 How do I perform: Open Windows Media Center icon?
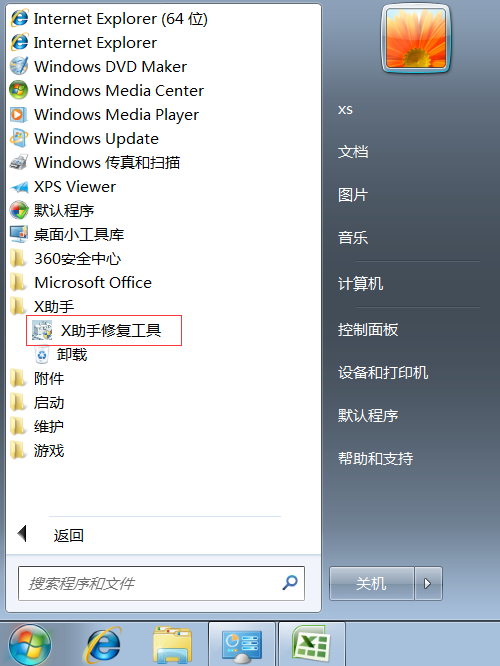tap(19, 90)
